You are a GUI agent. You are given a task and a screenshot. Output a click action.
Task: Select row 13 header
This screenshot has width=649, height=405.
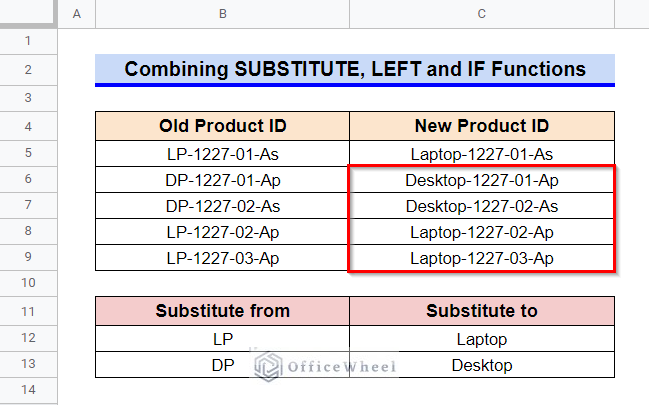tap(28, 364)
